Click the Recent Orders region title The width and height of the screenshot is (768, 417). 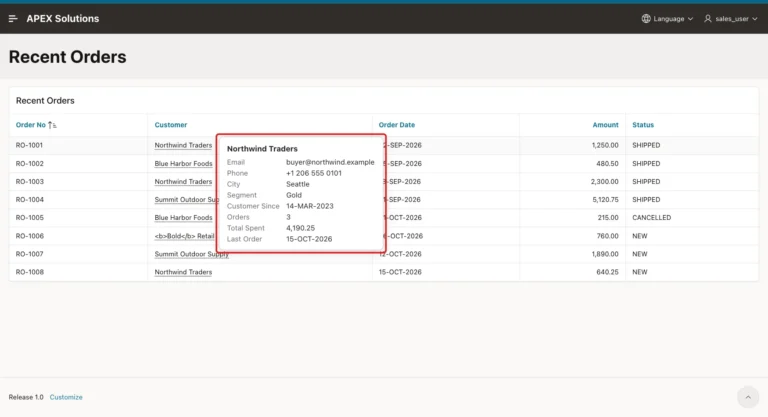pos(45,100)
